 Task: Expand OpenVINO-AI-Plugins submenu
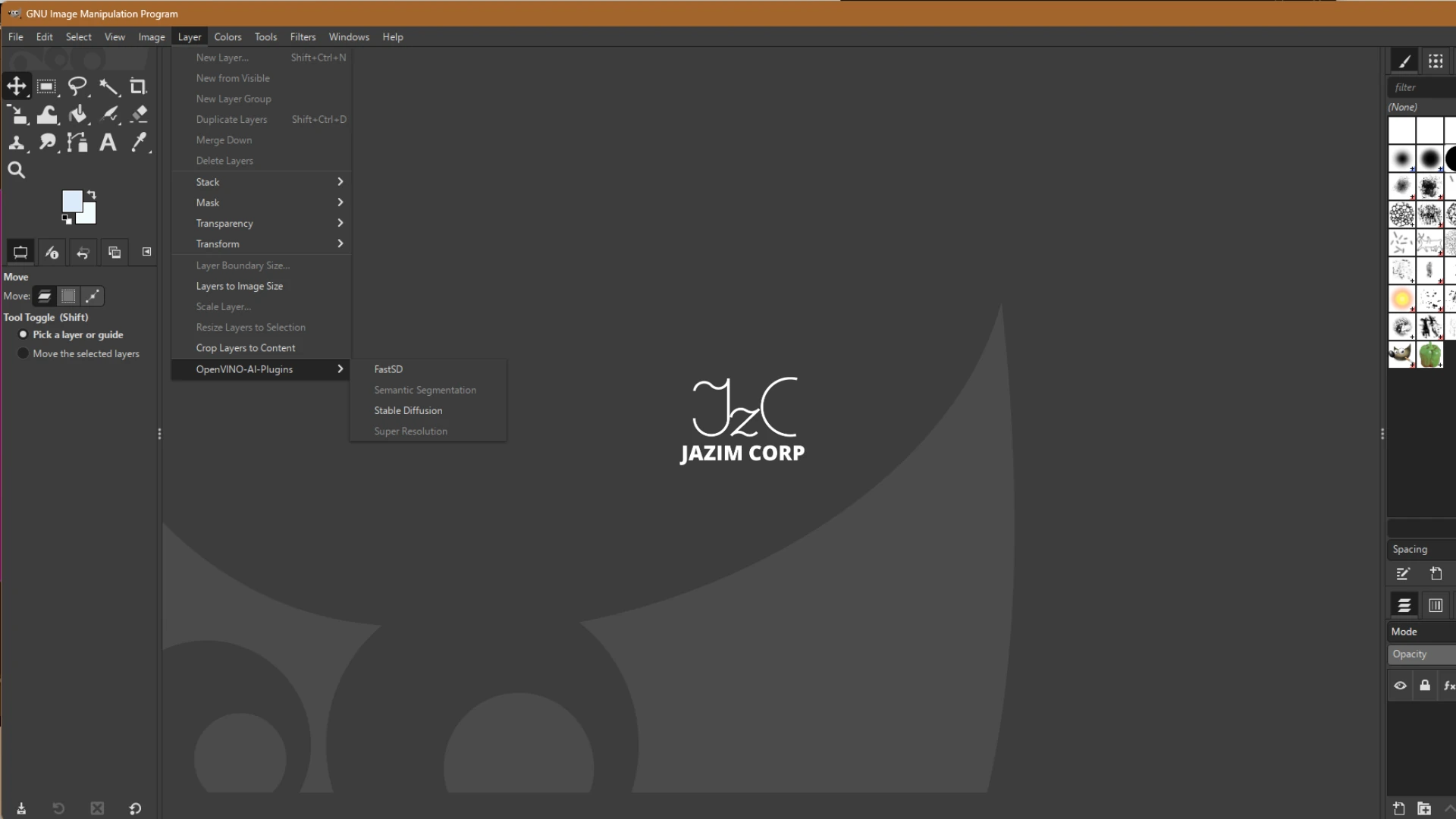point(262,369)
